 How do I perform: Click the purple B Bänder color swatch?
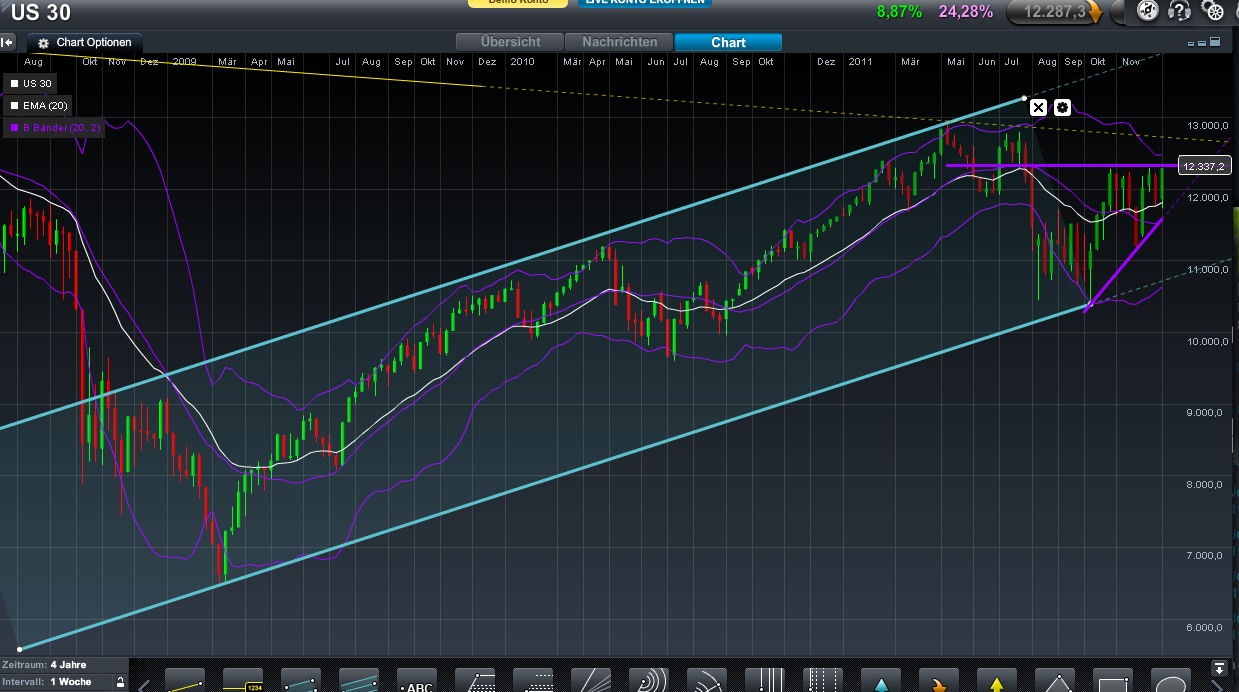point(13,128)
